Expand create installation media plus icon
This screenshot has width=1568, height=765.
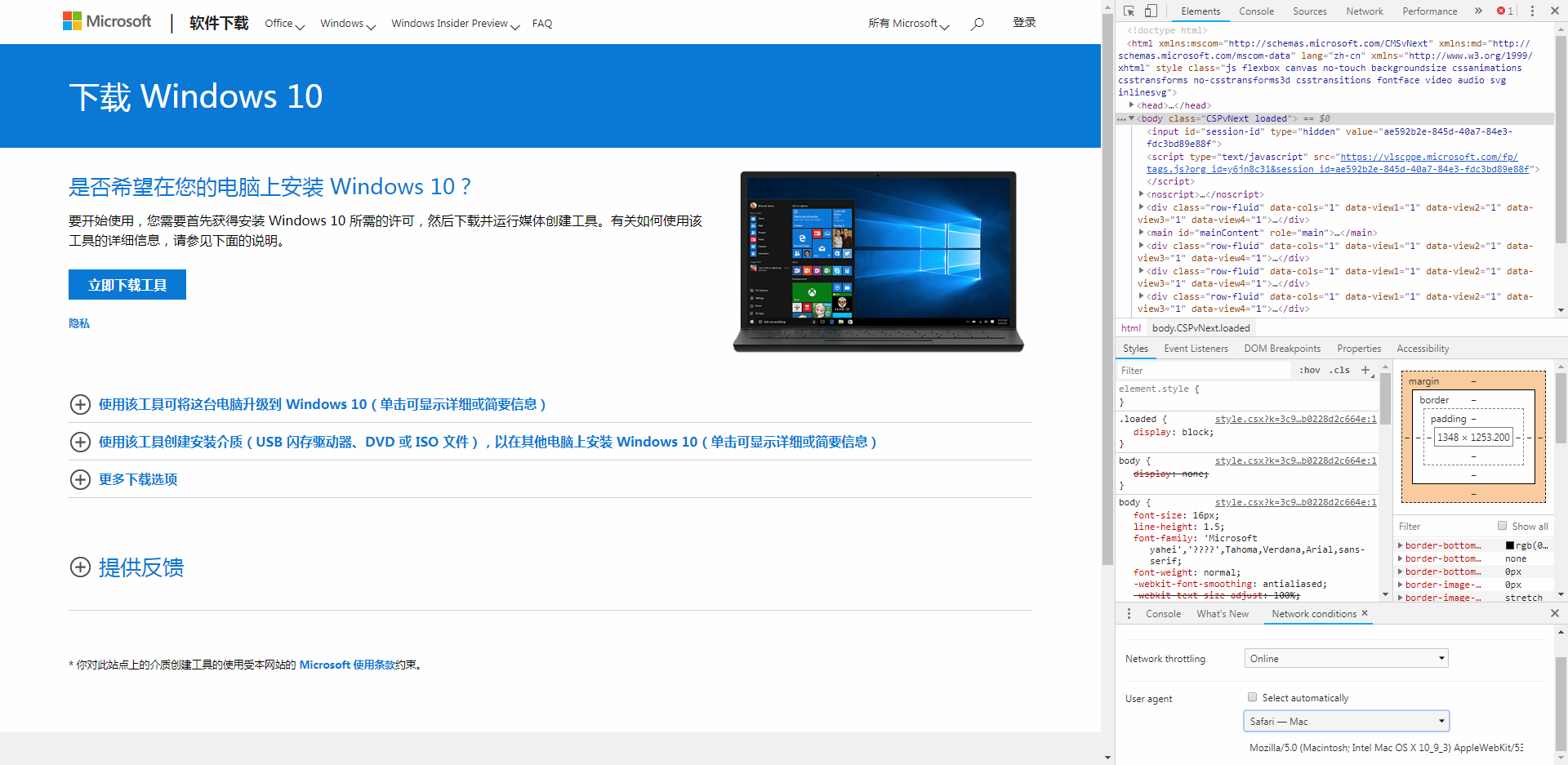80,442
